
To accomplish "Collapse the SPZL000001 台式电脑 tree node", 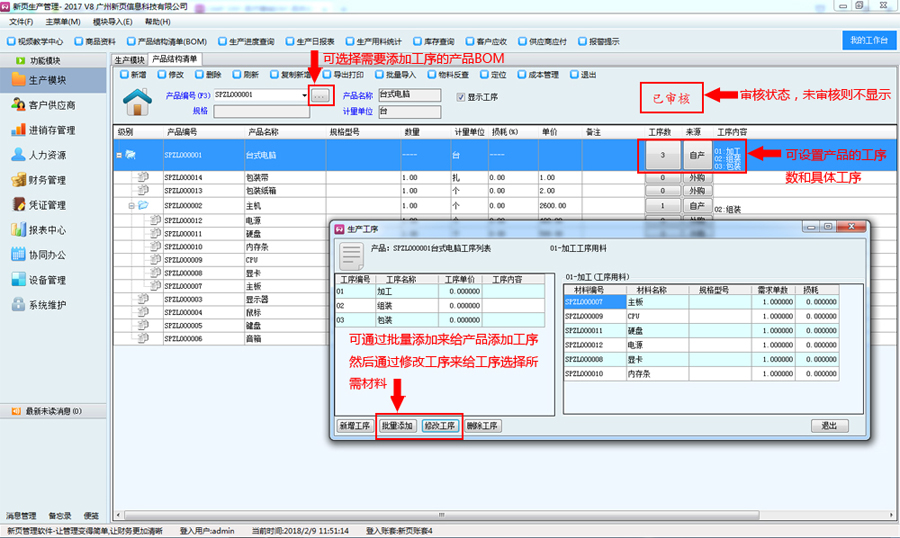I will pos(120,155).
